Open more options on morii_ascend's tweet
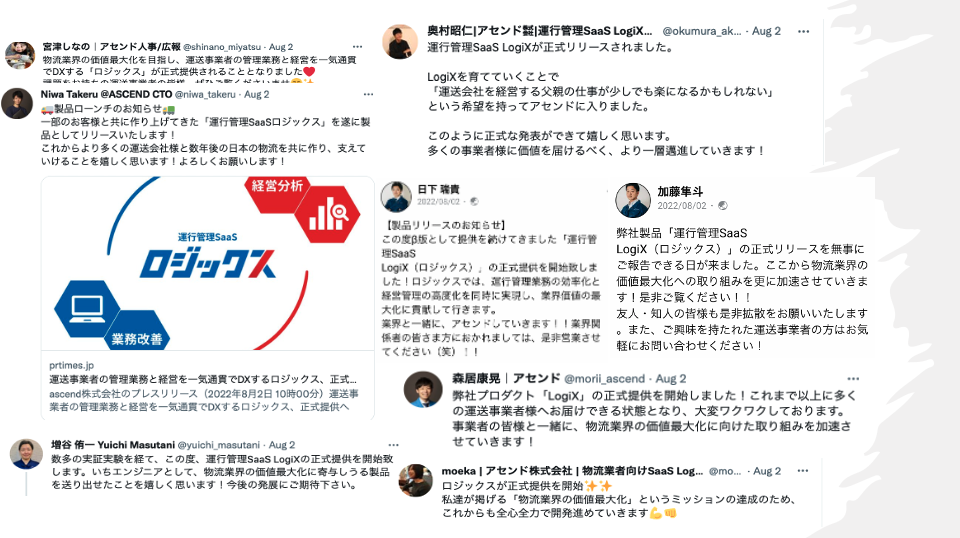This screenshot has width=960, height=538. (853, 379)
